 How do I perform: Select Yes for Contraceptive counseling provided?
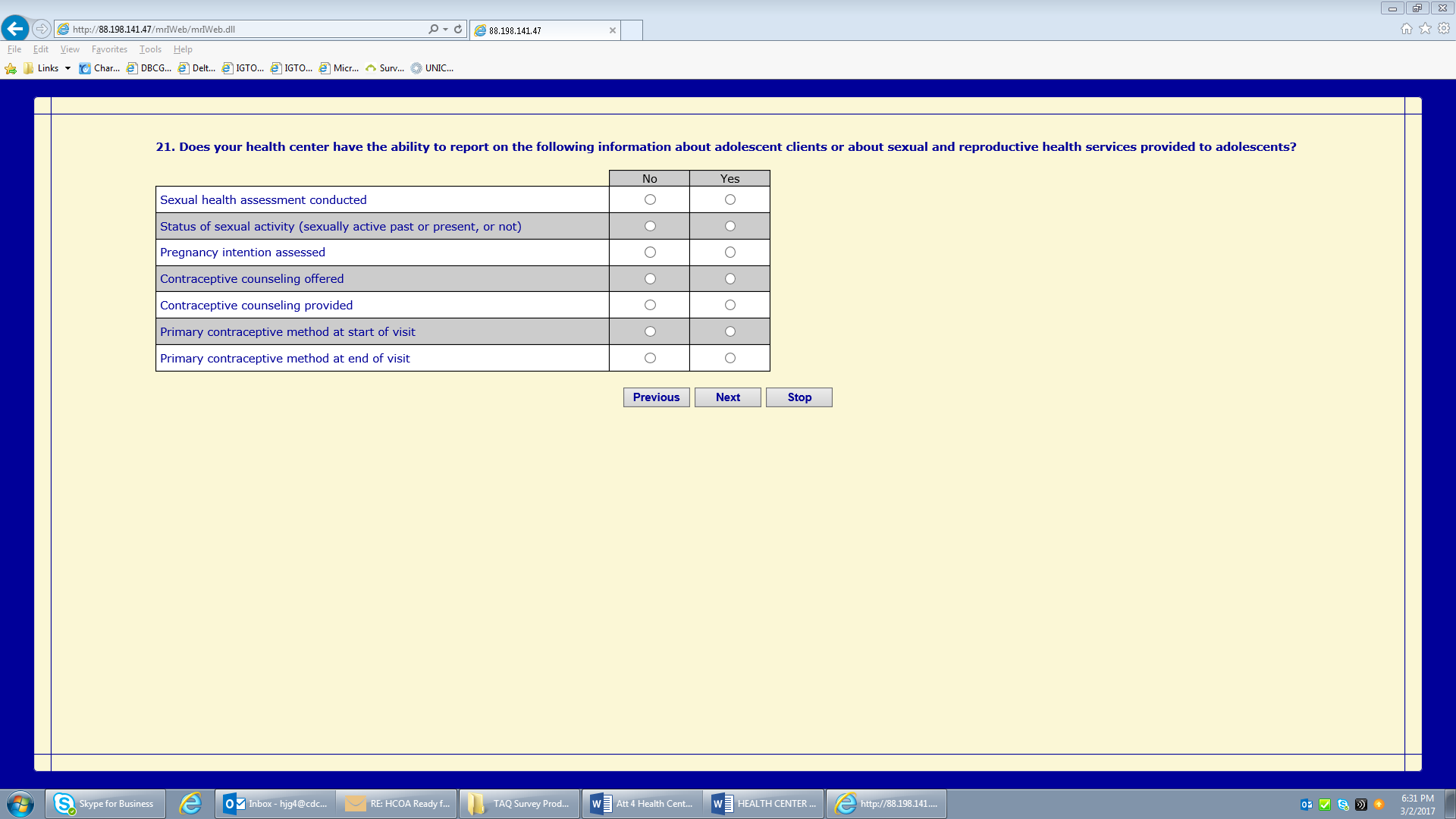[x=730, y=305]
